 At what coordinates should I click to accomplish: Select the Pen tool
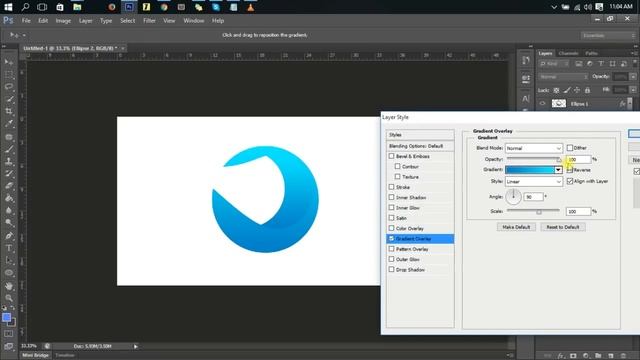pos(9,236)
